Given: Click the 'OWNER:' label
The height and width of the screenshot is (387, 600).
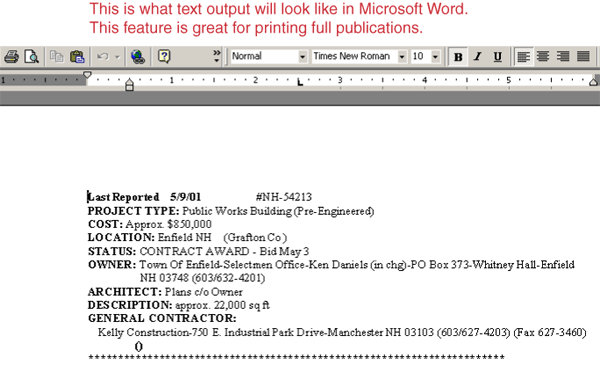Looking at the screenshot, I should [x=112, y=265].
